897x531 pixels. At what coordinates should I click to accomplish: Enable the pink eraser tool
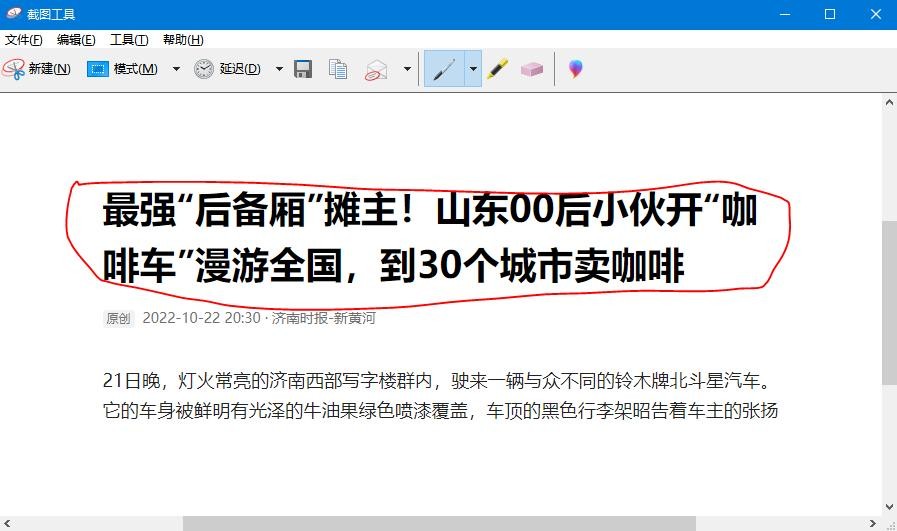(x=532, y=69)
